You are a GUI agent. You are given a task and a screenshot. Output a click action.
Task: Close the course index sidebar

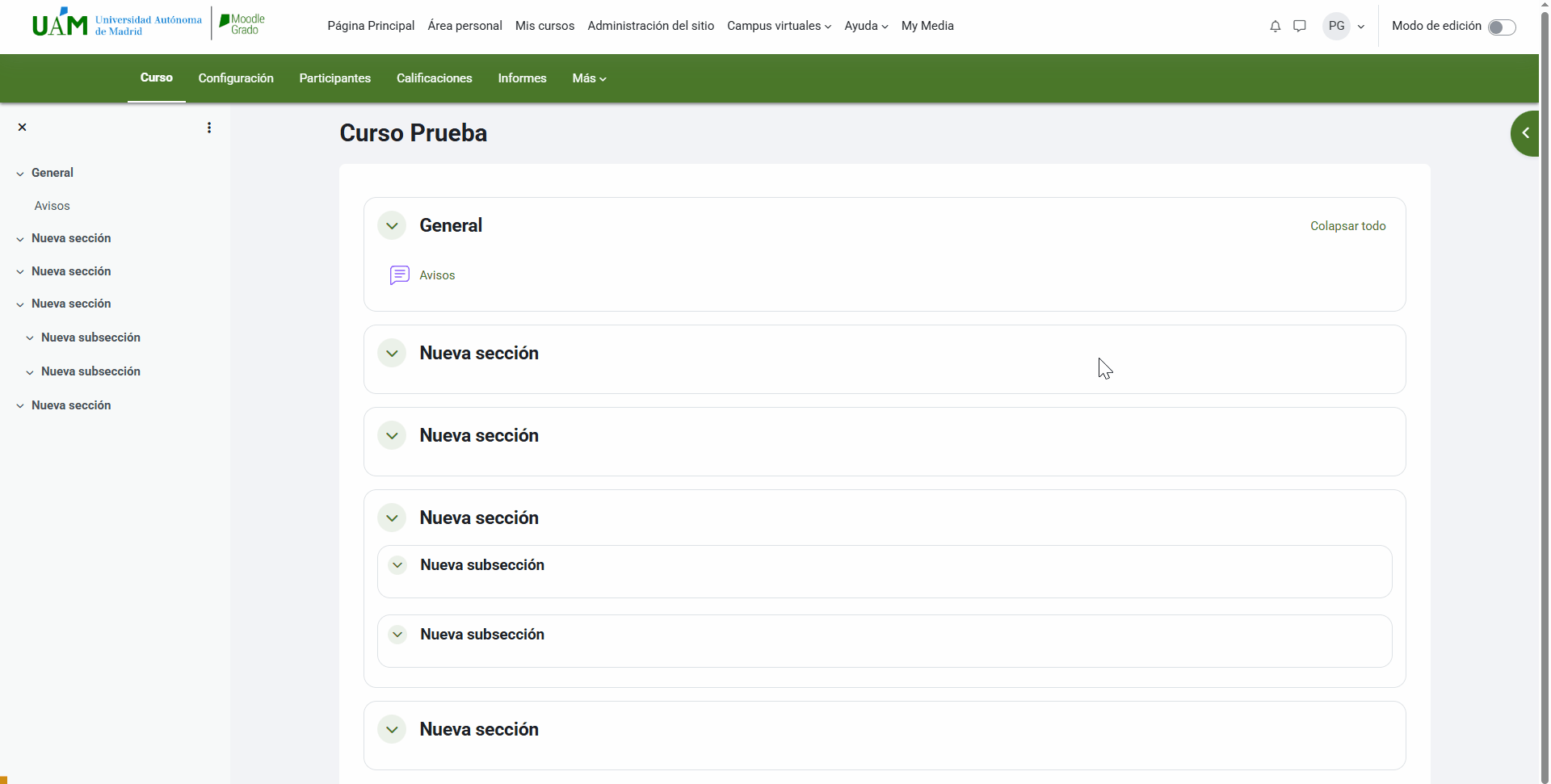(23, 128)
